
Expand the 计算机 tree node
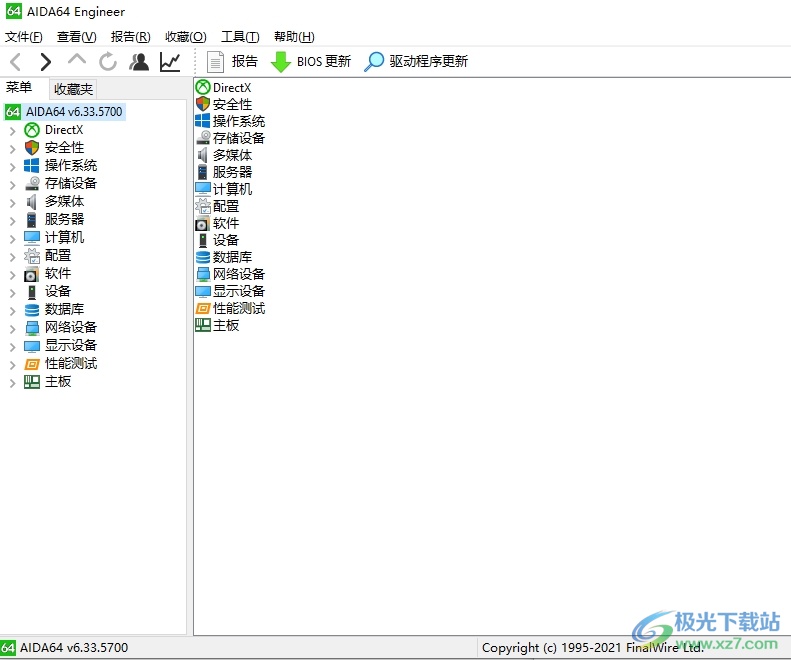[x=13, y=239]
